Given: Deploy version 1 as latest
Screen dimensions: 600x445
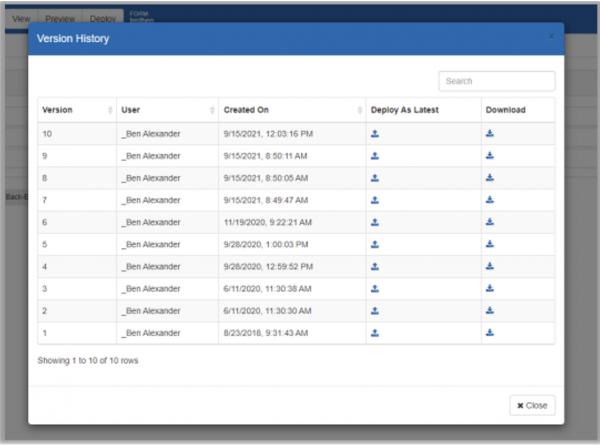Looking at the screenshot, I should coord(375,333).
